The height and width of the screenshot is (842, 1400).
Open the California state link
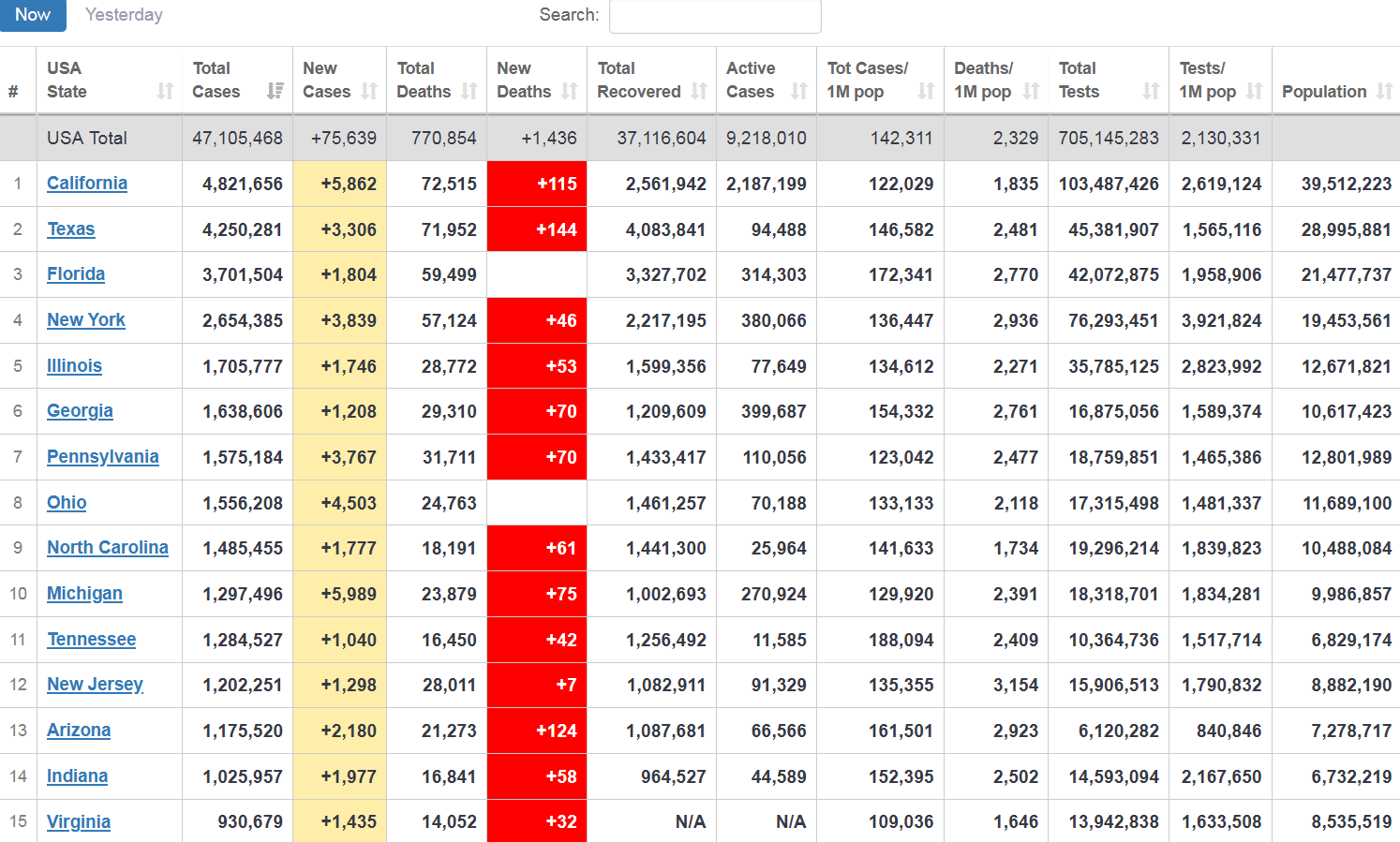pos(87,184)
